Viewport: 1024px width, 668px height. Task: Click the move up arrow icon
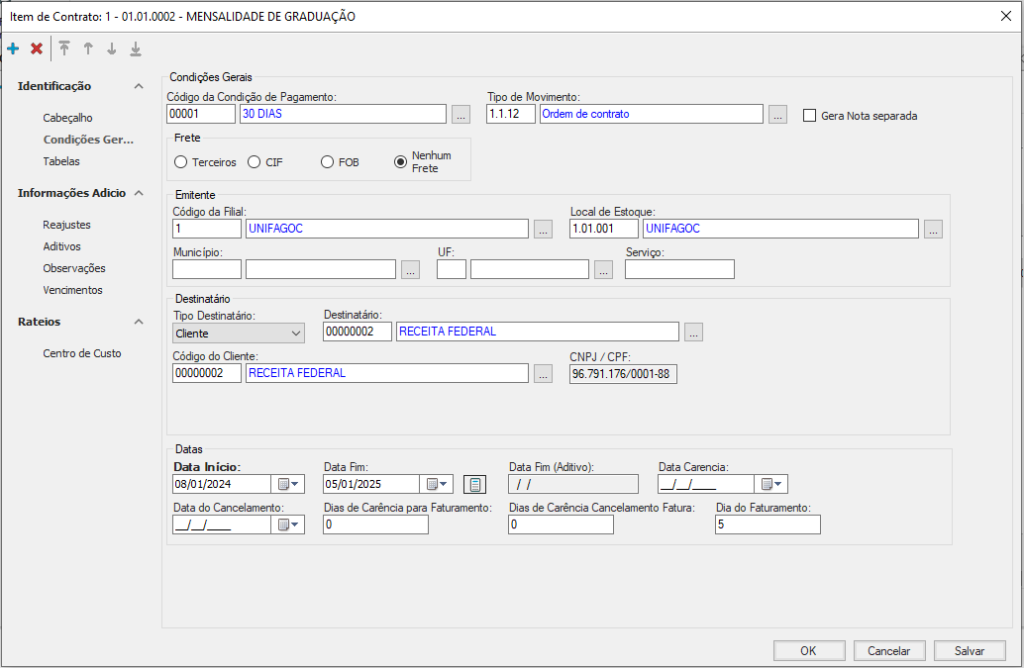click(x=88, y=48)
